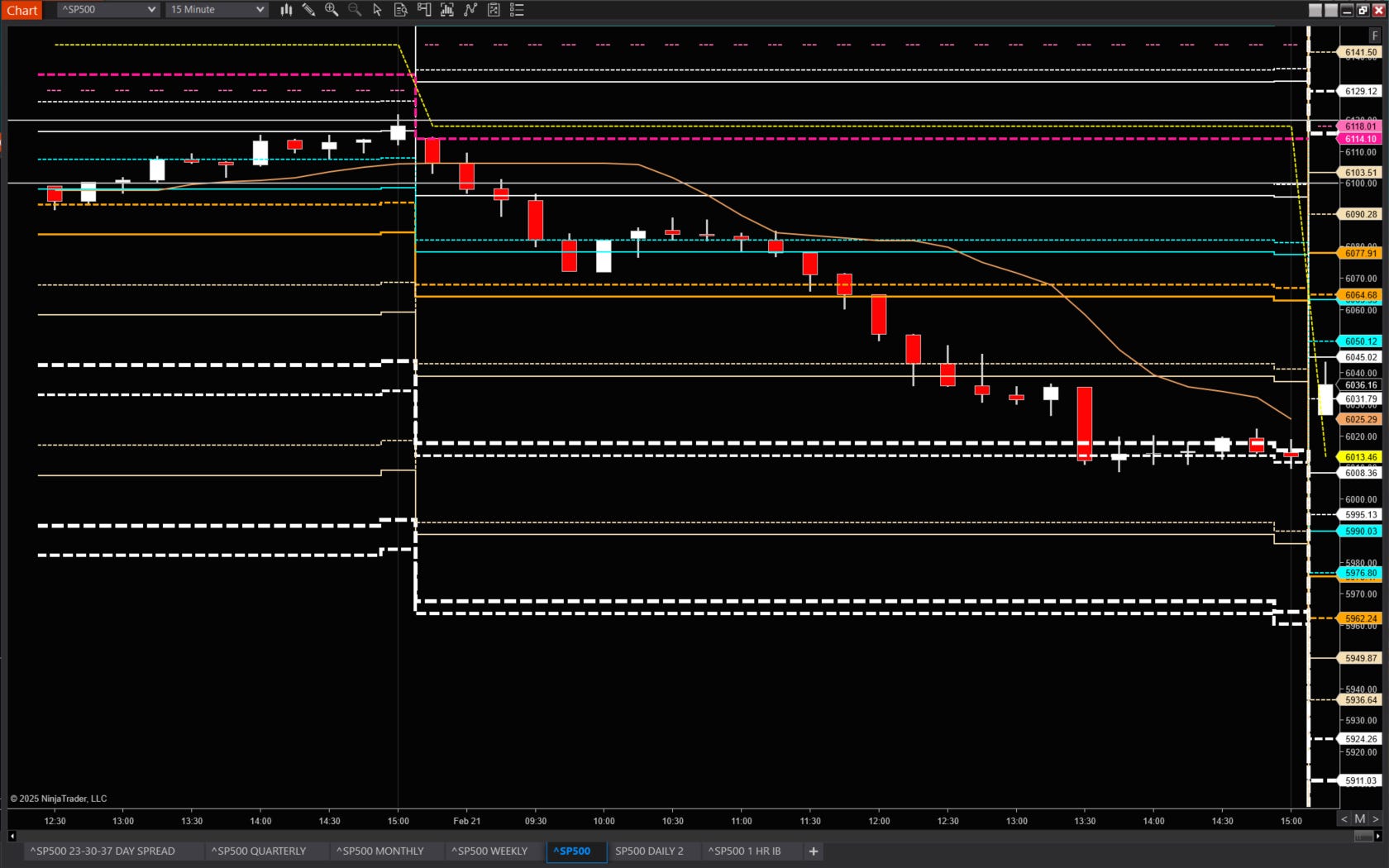Activate the Zoom Out tool
Screen dimensions: 1389x868
click(x=354, y=10)
